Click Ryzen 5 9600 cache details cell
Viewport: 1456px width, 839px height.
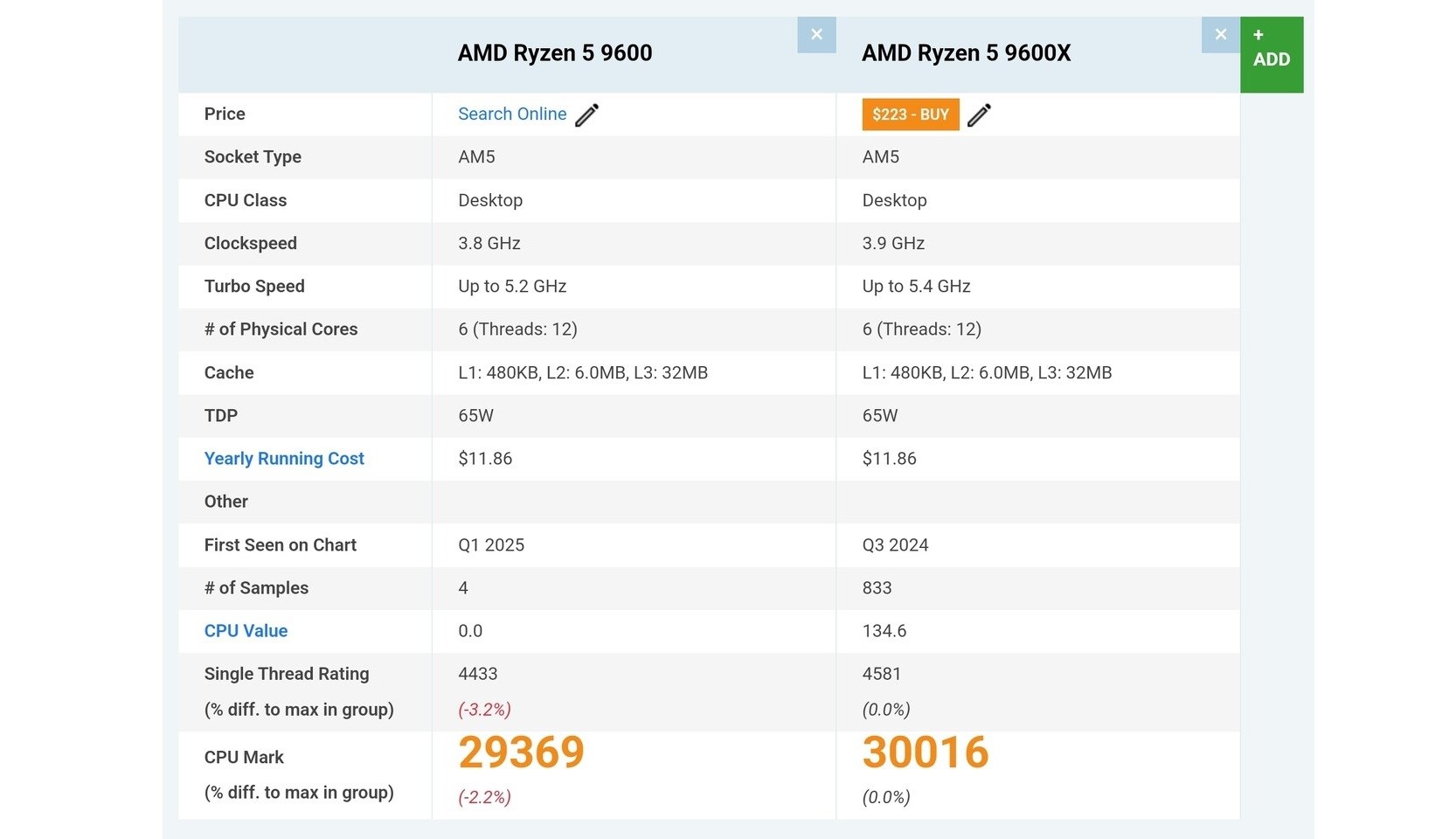coord(583,372)
